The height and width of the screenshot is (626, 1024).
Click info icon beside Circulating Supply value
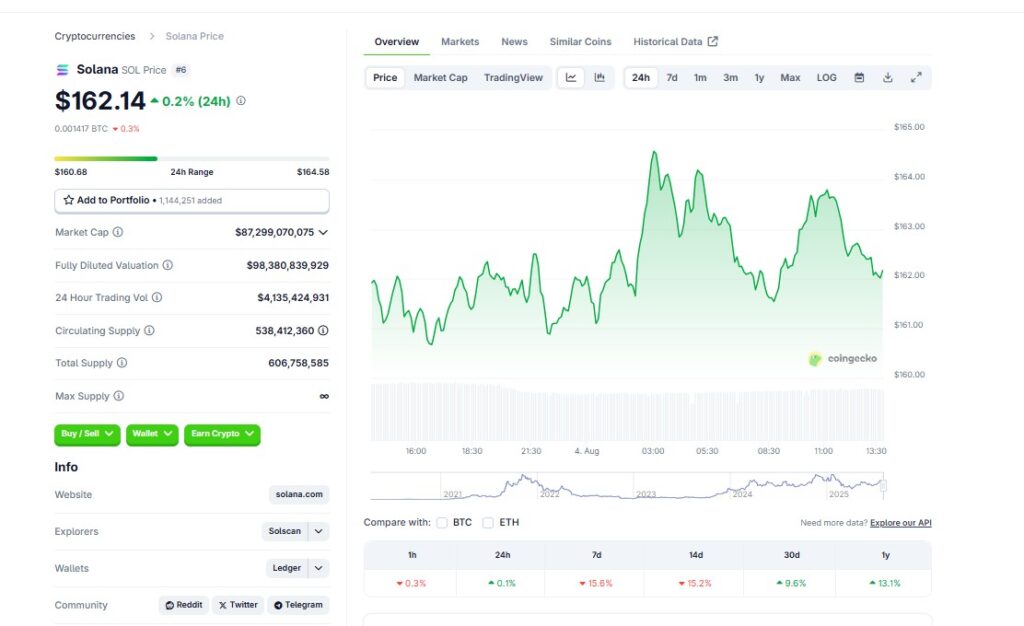click(323, 331)
